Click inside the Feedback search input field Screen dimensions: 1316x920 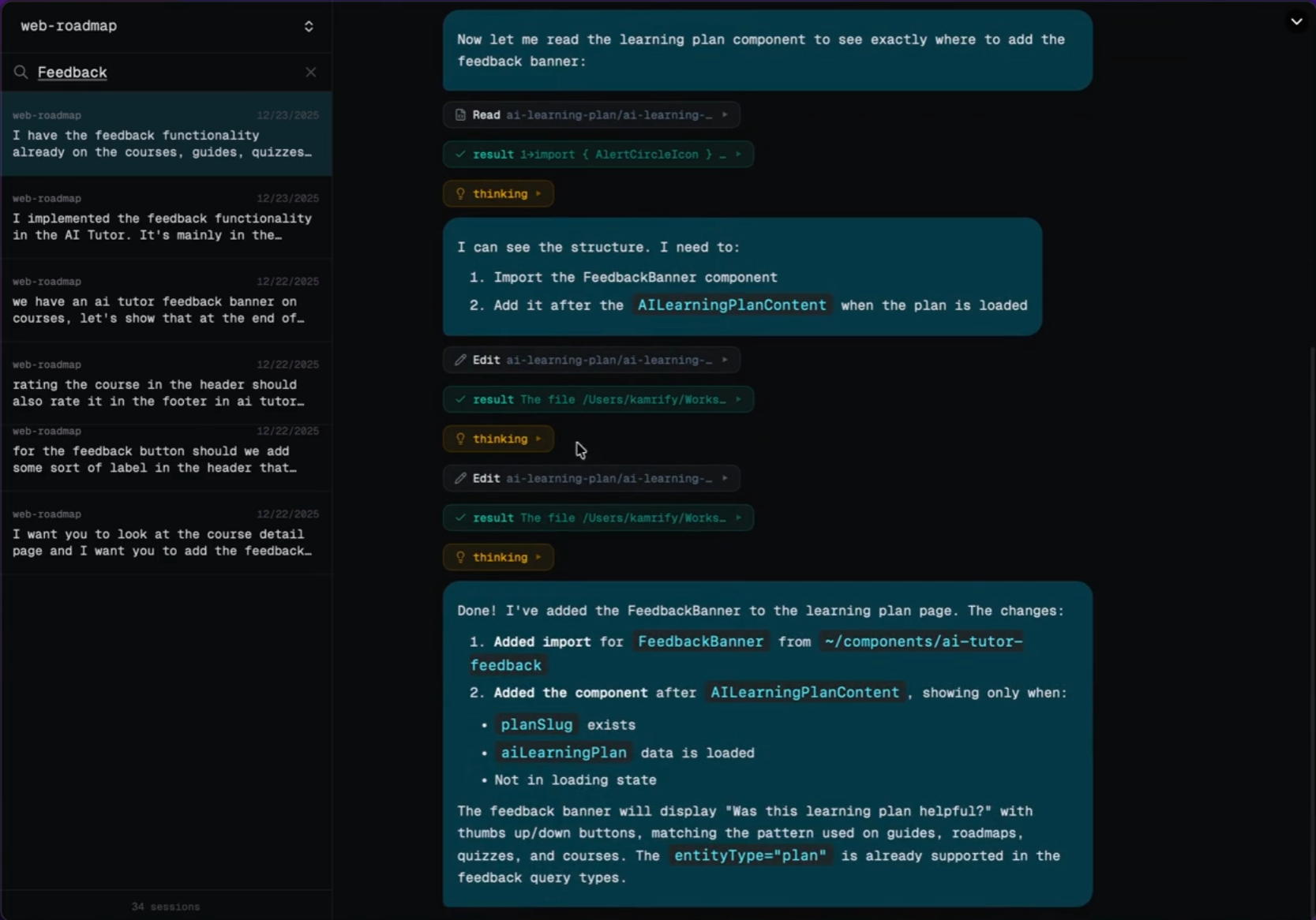118,72
